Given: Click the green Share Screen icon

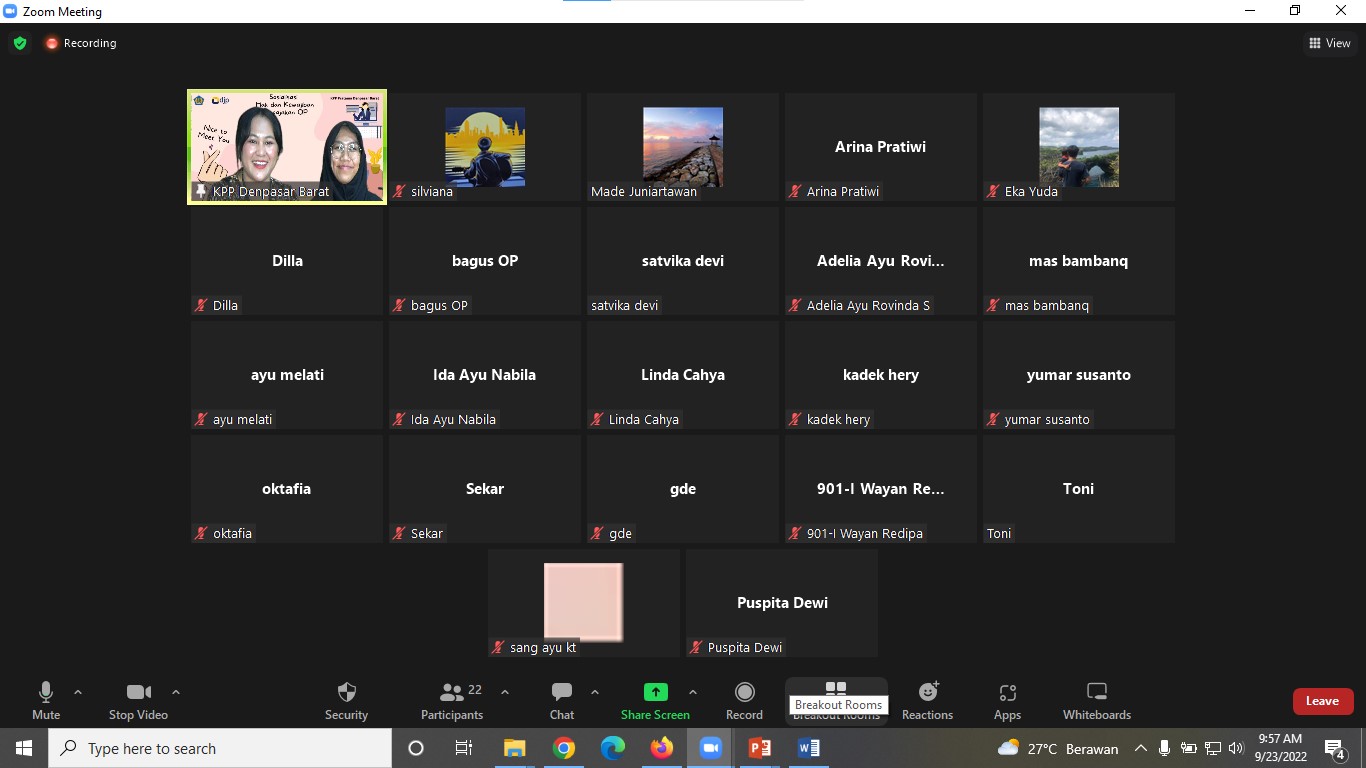Looking at the screenshot, I should tap(655, 692).
